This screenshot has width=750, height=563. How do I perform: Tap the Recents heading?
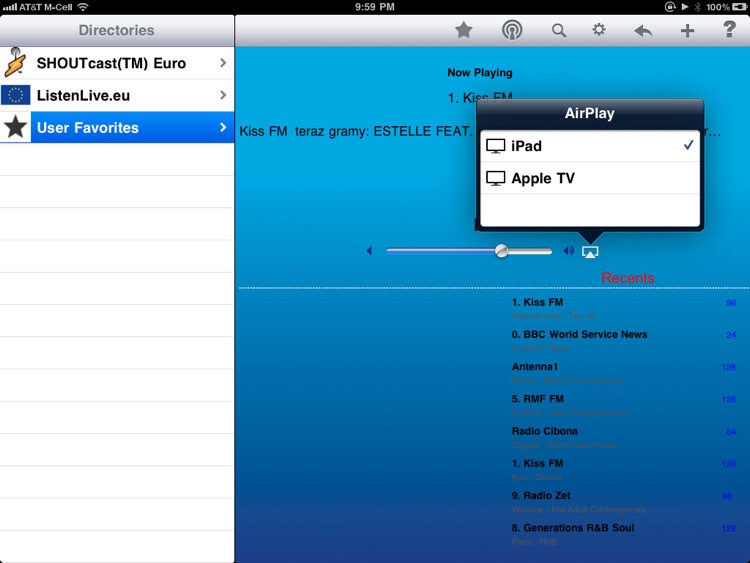627,278
